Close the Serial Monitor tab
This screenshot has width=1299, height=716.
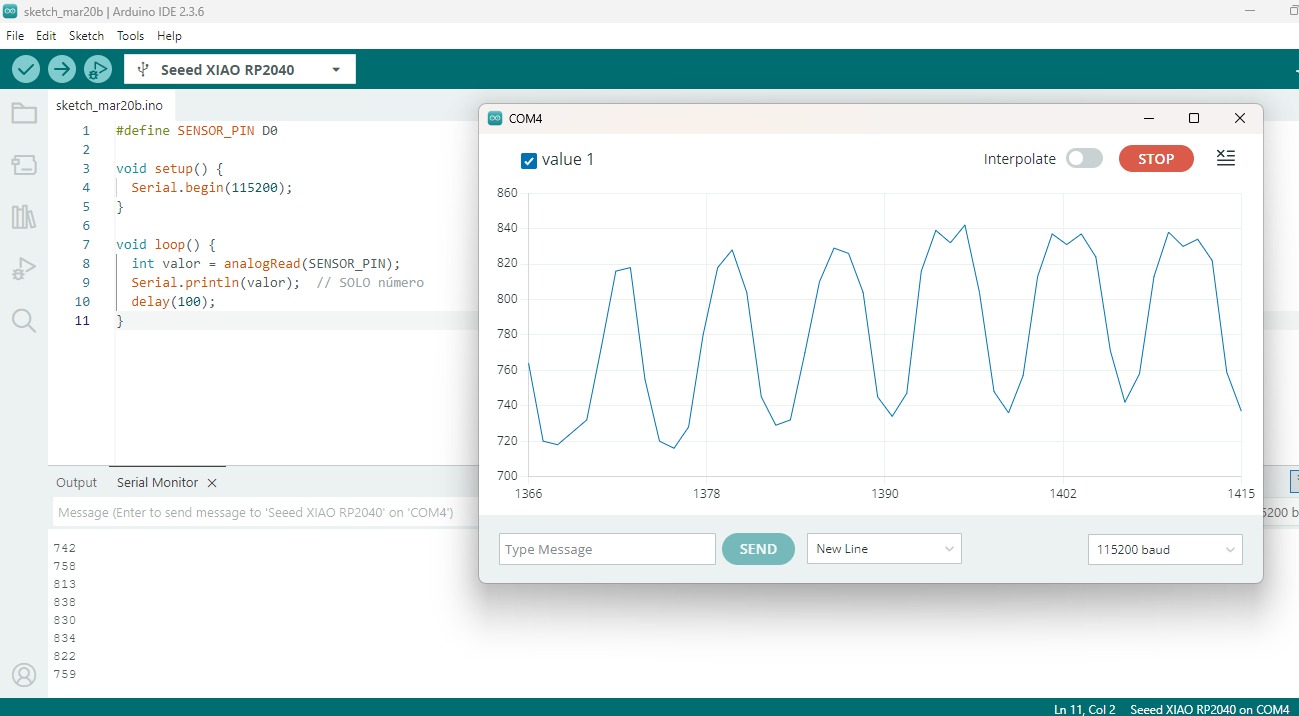click(212, 483)
